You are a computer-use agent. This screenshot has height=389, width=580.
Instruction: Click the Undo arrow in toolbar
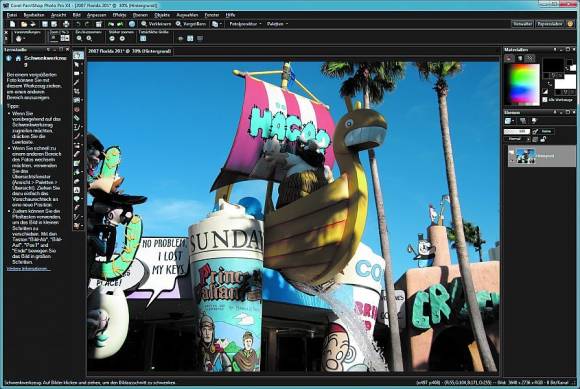[x=78, y=24]
